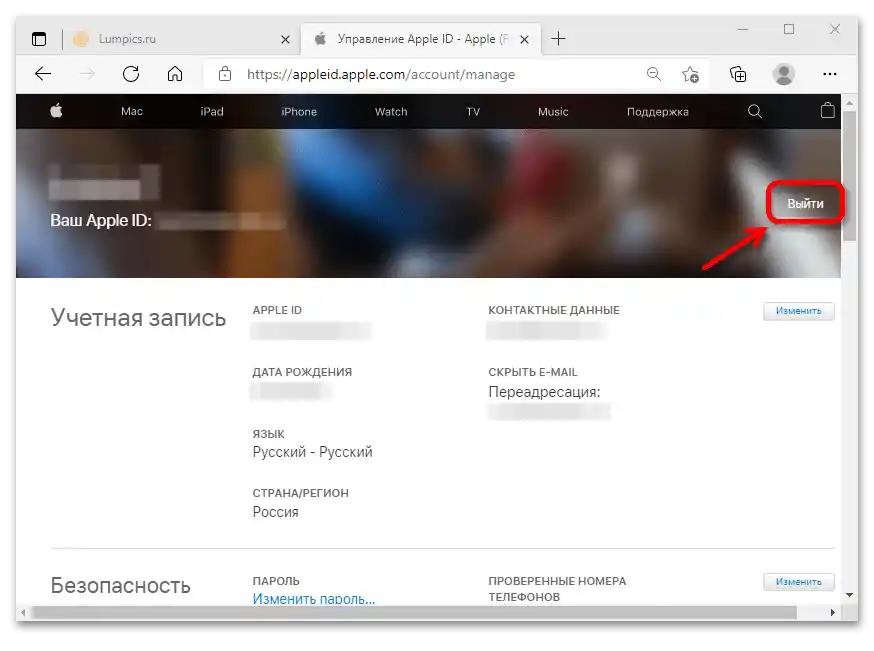The width and height of the screenshot is (874, 651).
Task: Click the zoom out magnifier icon
Action: click(654, 74)
